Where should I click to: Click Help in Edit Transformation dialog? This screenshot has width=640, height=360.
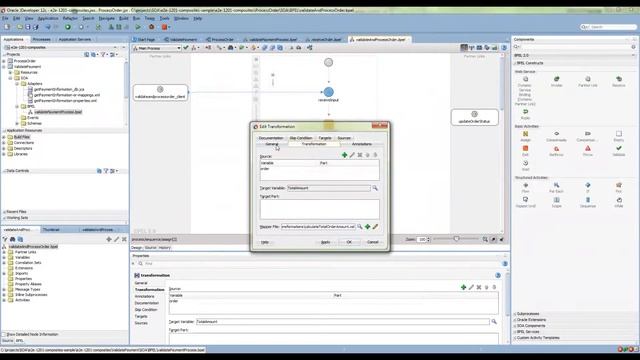coord(265,242)
